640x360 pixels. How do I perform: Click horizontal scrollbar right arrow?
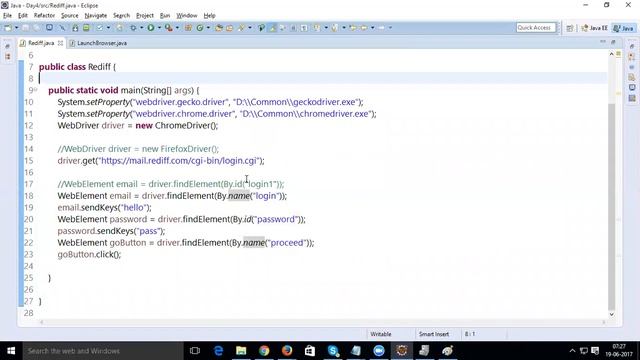[x=604, y=322]
